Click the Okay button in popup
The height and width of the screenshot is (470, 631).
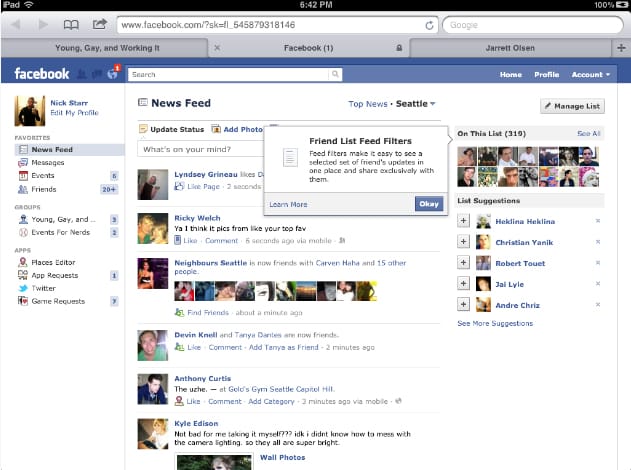(429, 204)
